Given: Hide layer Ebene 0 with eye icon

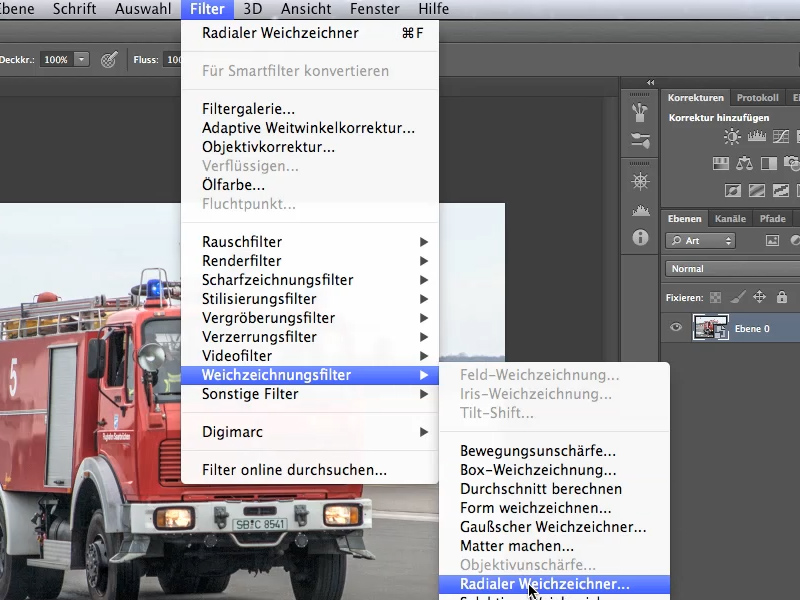Looking at the screenshot, I should 676,328.
